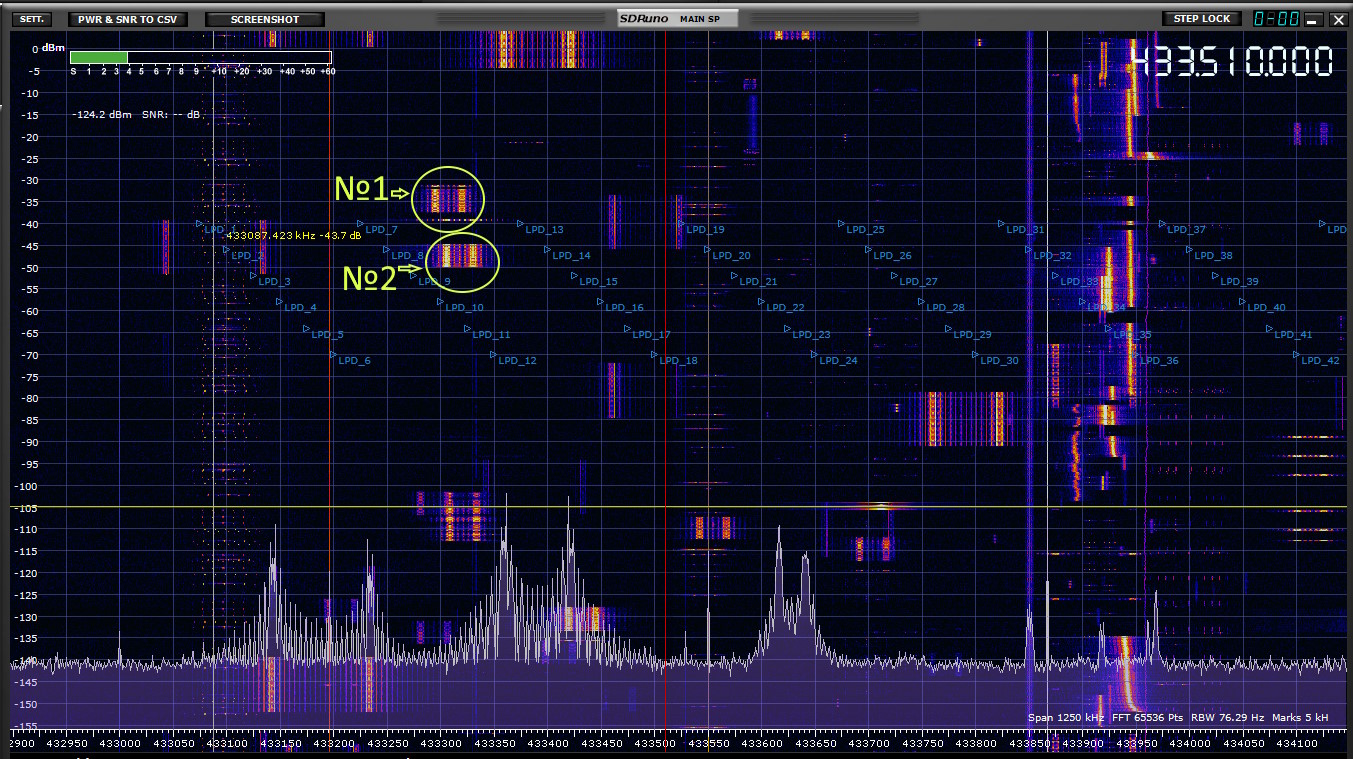The width and height of the screenshot is (1353, 759).
Task: Tune to the LPD_30 marker triangle
Action: pyautogui.click(x=976, y=354)
